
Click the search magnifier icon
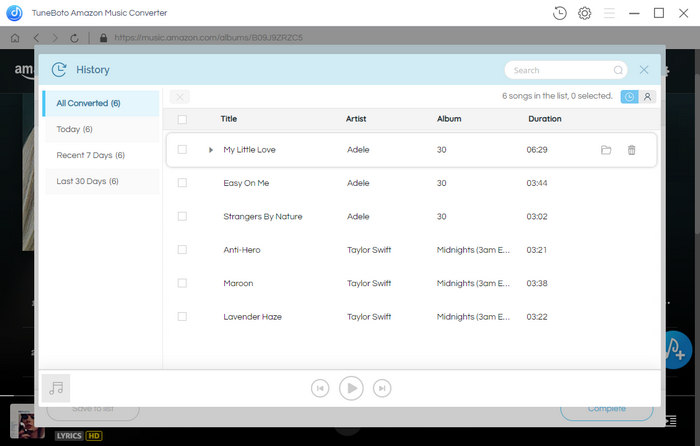(618, 70)
